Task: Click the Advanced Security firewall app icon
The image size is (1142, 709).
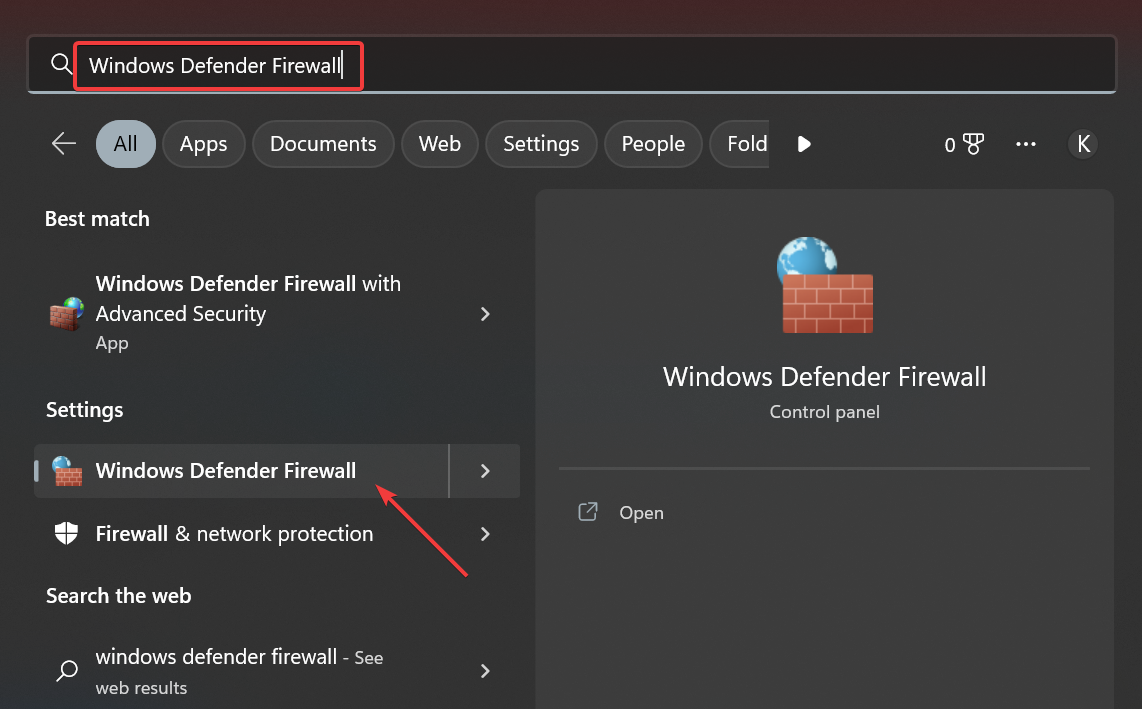Action: click(x=66, y=313)
